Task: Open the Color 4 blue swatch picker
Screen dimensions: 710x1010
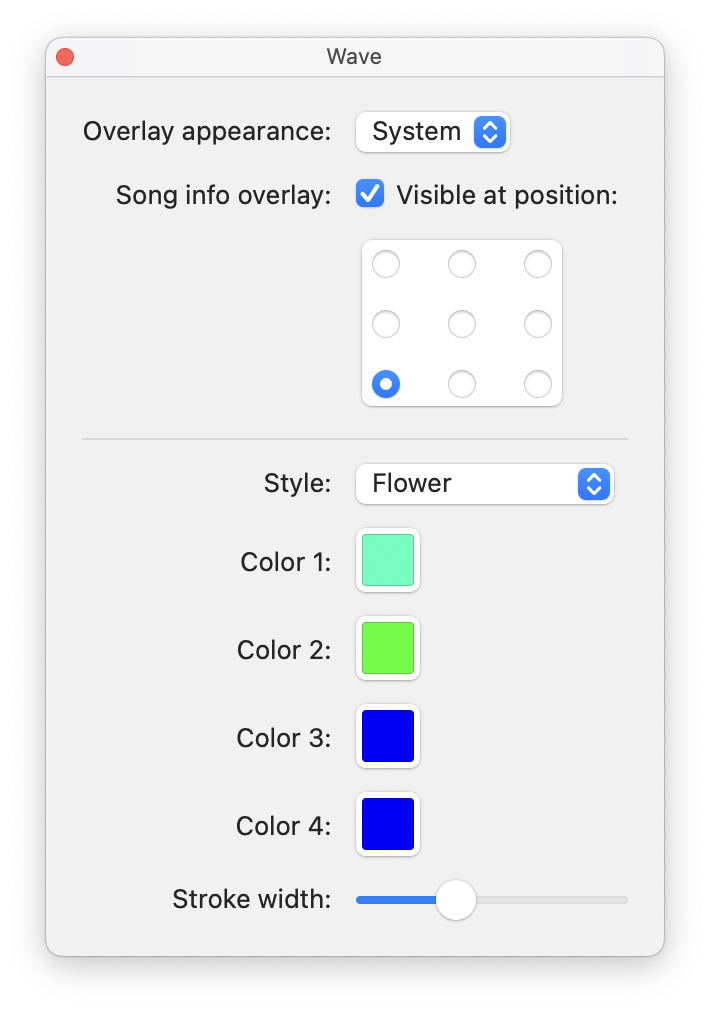Action: (x=387, y=823)
